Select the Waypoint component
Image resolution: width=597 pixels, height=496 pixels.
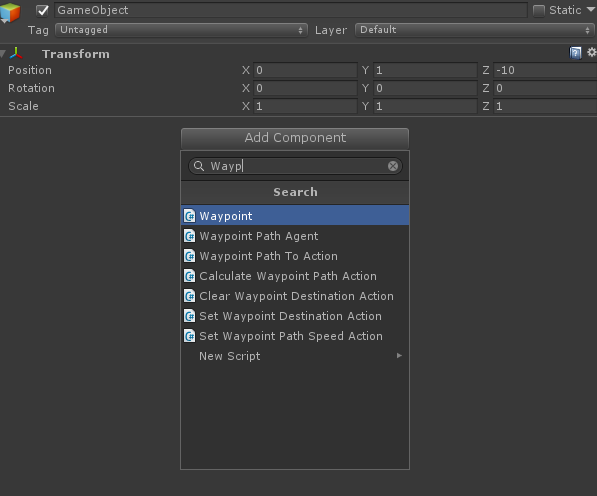(x=295, y=216)
